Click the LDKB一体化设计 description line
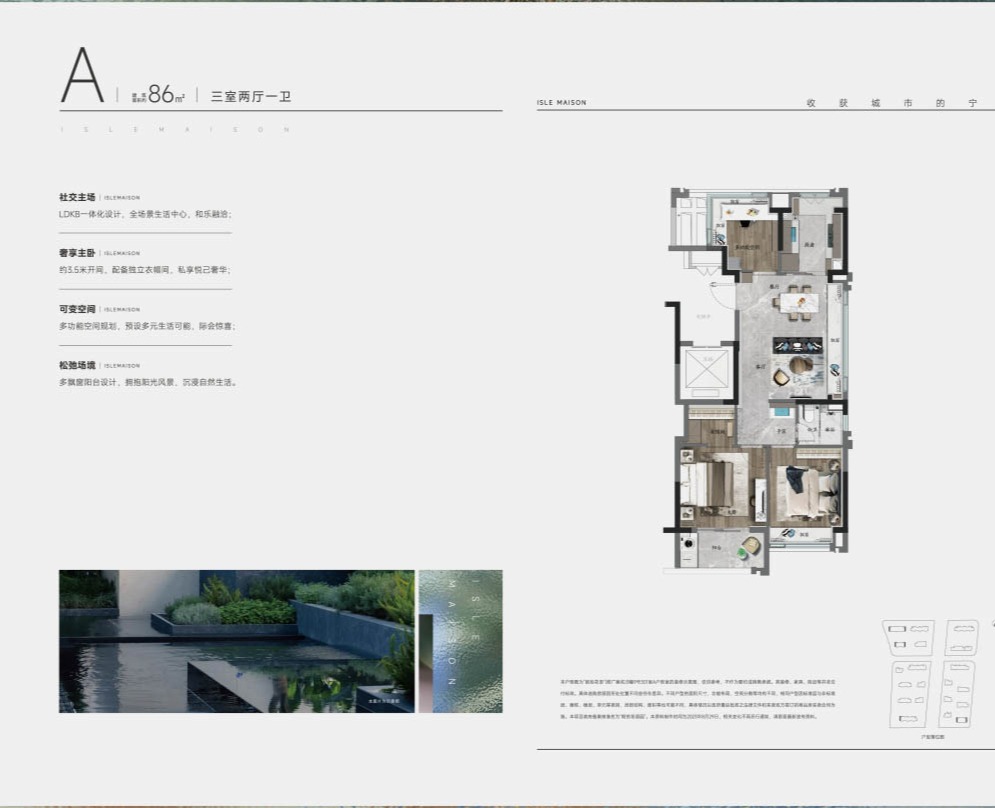995x808 pixels. [145, 215]
